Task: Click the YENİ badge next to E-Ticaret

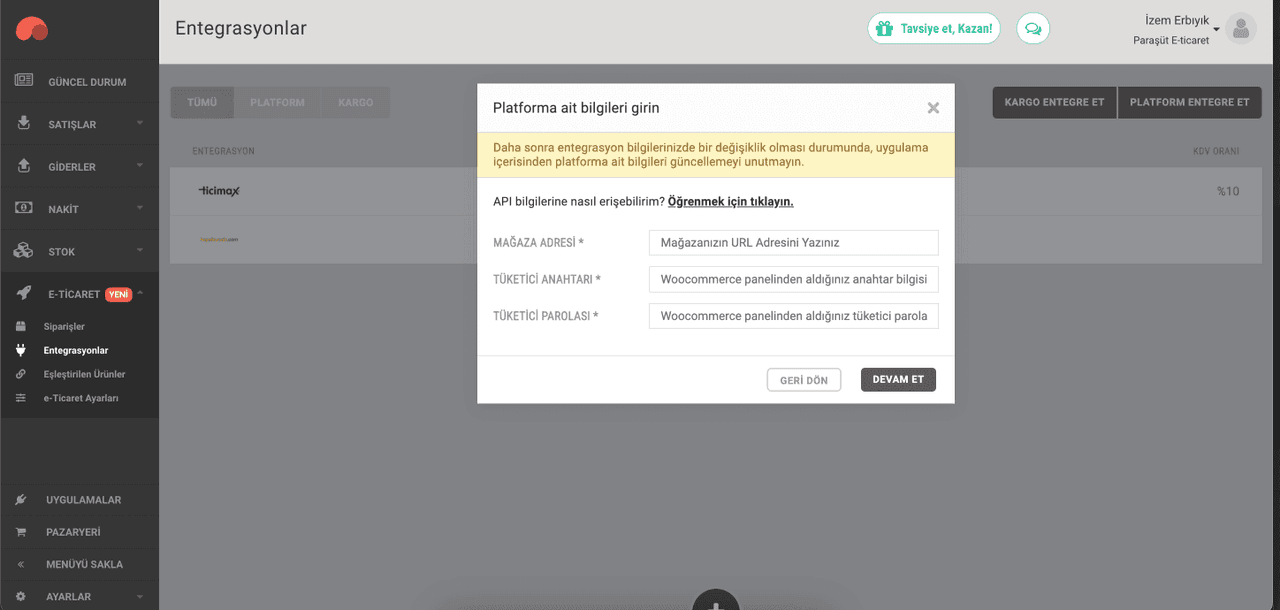Action: [x=119, y=294]
